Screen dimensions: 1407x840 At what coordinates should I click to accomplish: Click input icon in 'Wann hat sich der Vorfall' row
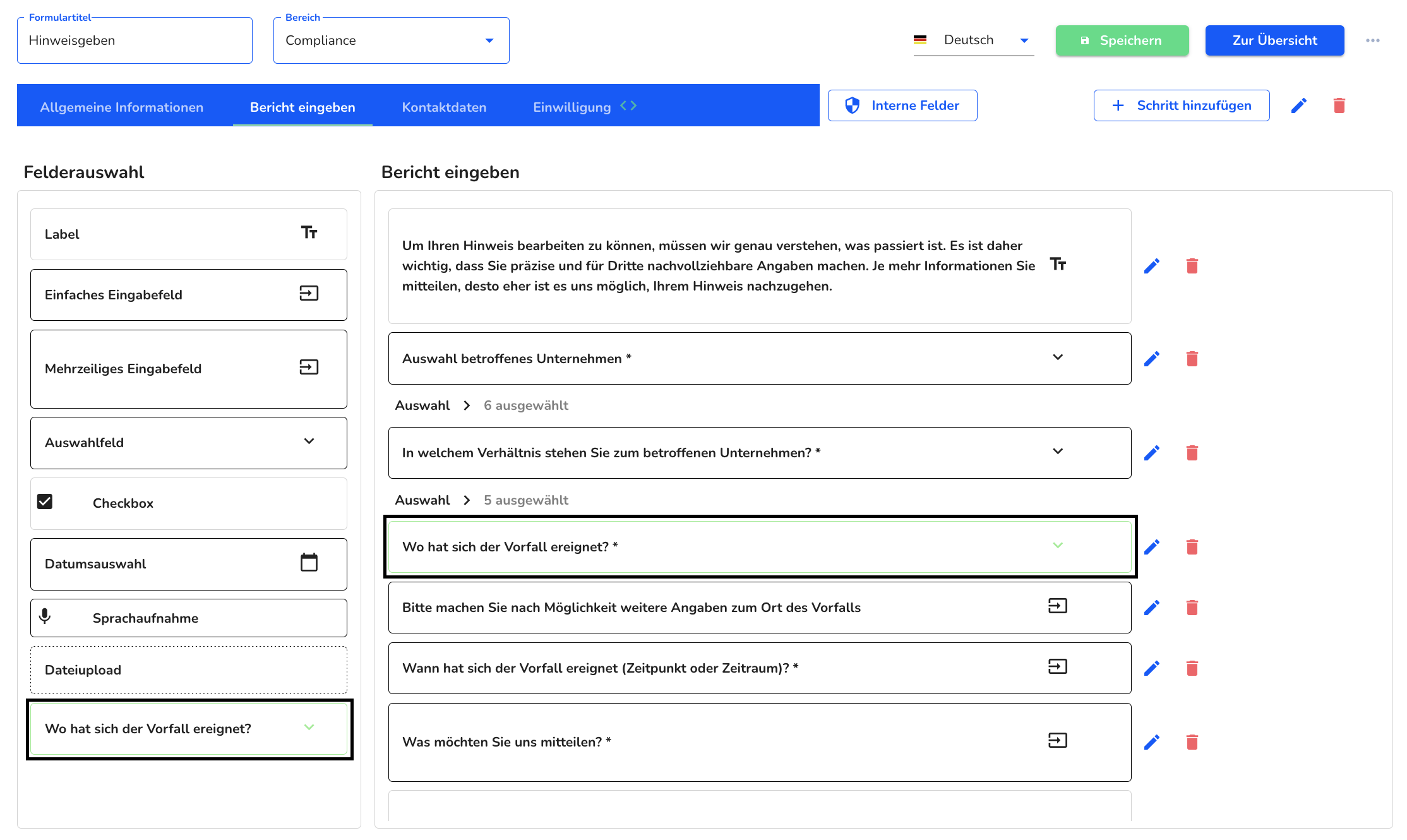1058,666
